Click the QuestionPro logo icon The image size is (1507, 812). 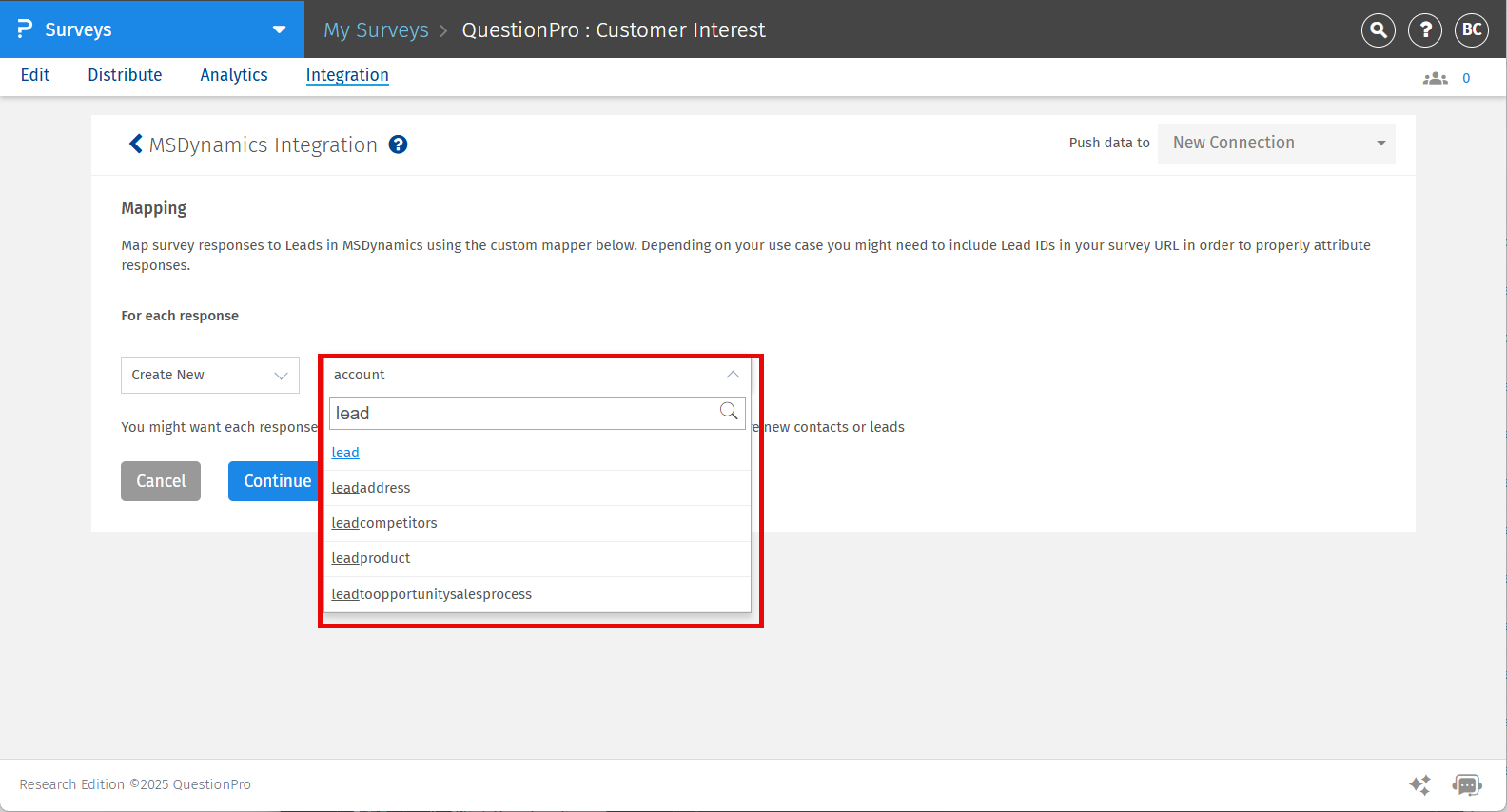tap(25, 29)
